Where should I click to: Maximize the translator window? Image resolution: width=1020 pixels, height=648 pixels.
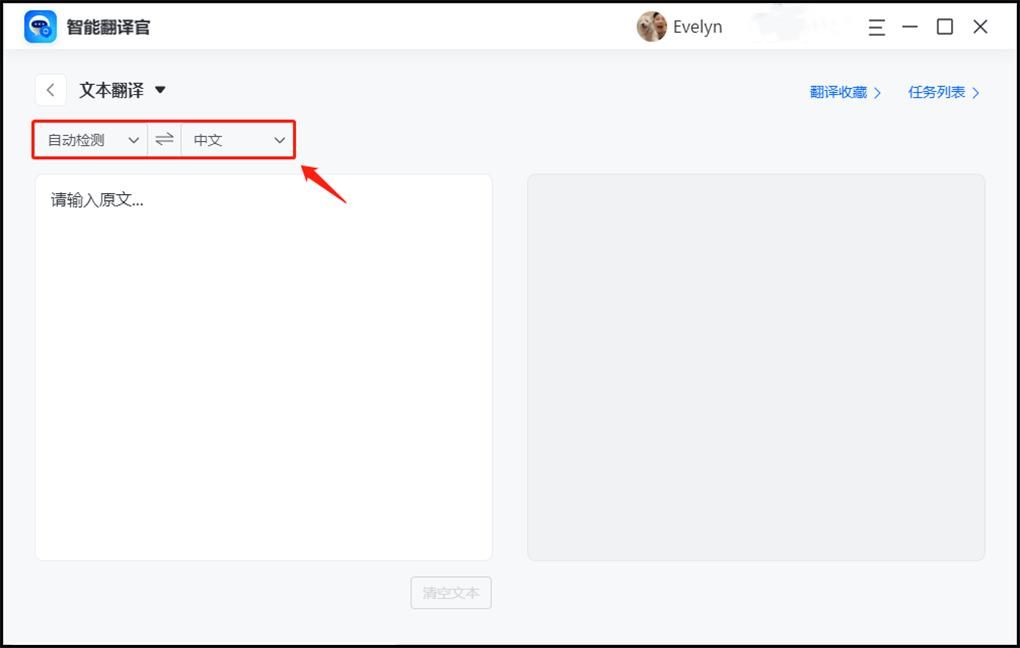coord(945,27)
